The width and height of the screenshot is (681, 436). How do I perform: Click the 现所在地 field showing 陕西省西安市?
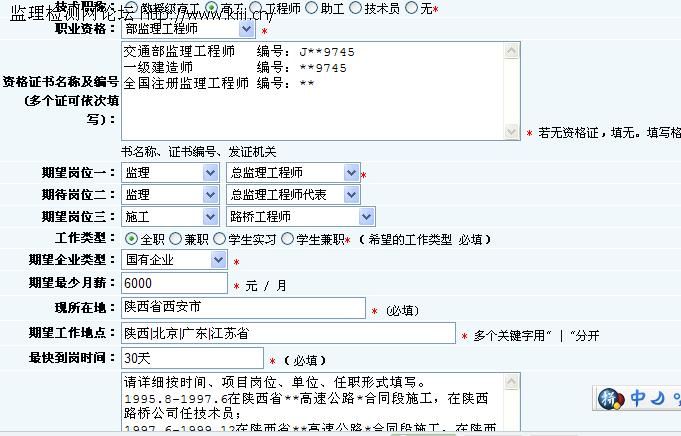(x=242, y=308)
